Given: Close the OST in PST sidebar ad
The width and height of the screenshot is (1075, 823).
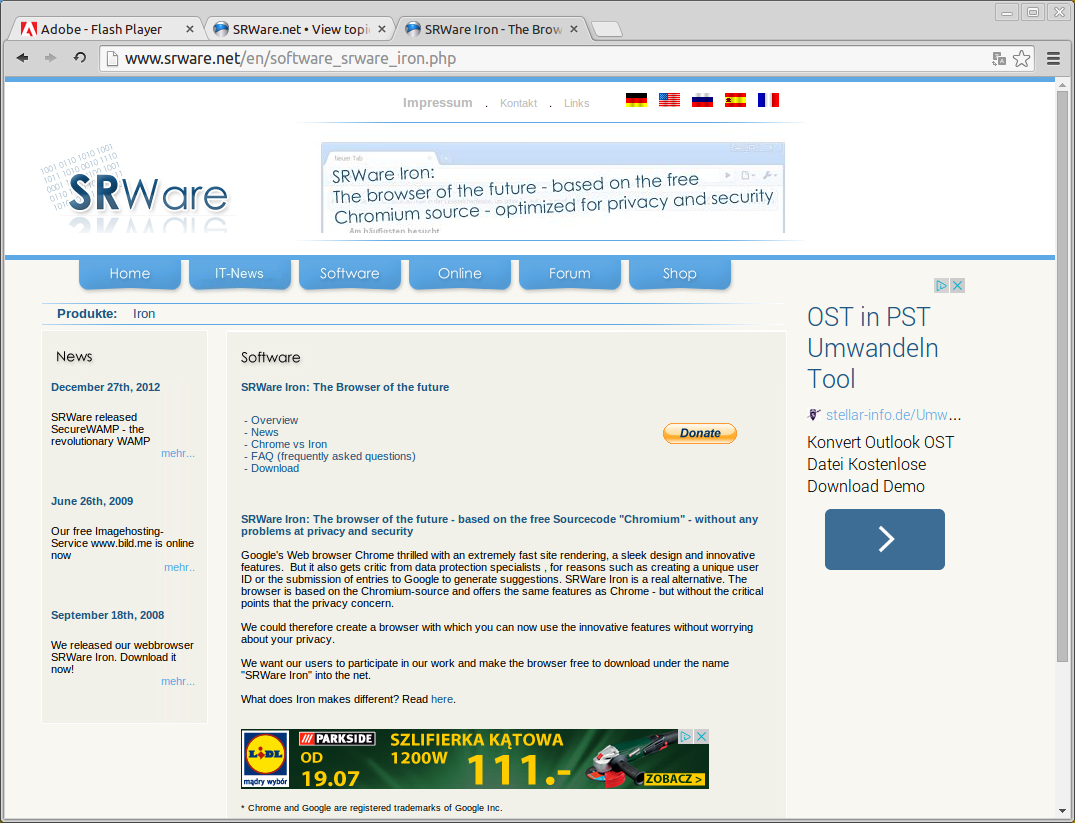Looking at the screenshot, I should pos(958,285).
